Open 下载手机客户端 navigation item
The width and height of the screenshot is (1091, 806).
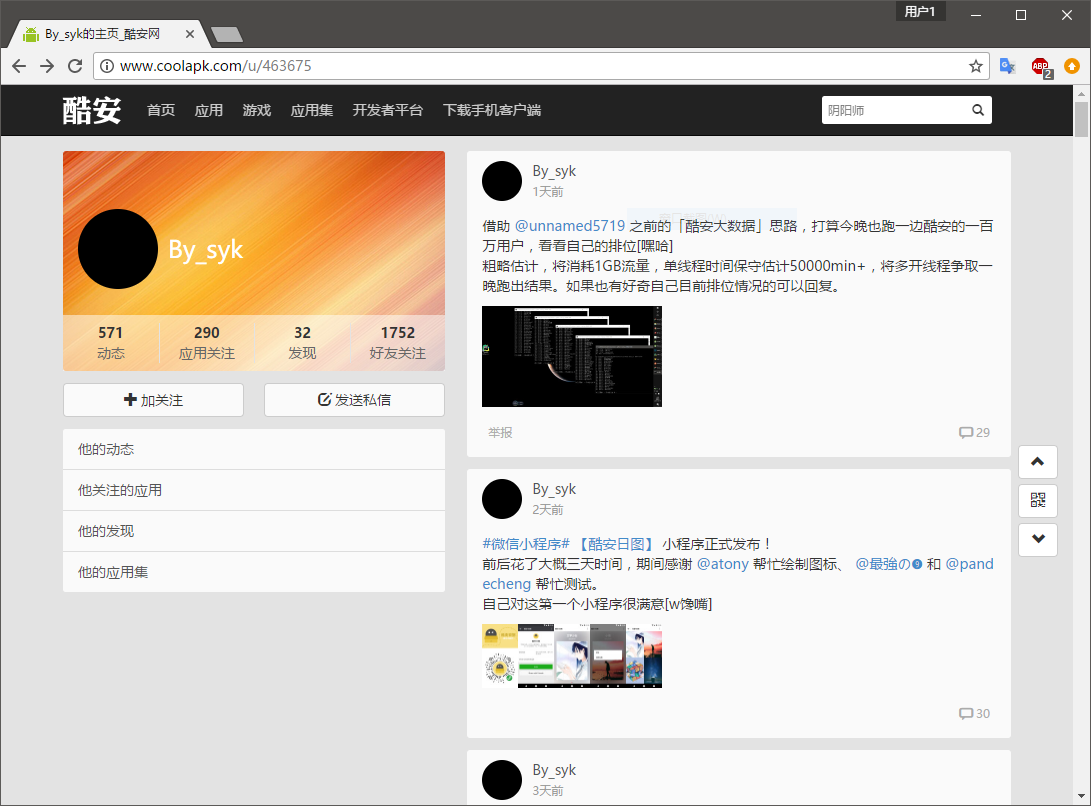pyautogui.click(x=492, y=110)
